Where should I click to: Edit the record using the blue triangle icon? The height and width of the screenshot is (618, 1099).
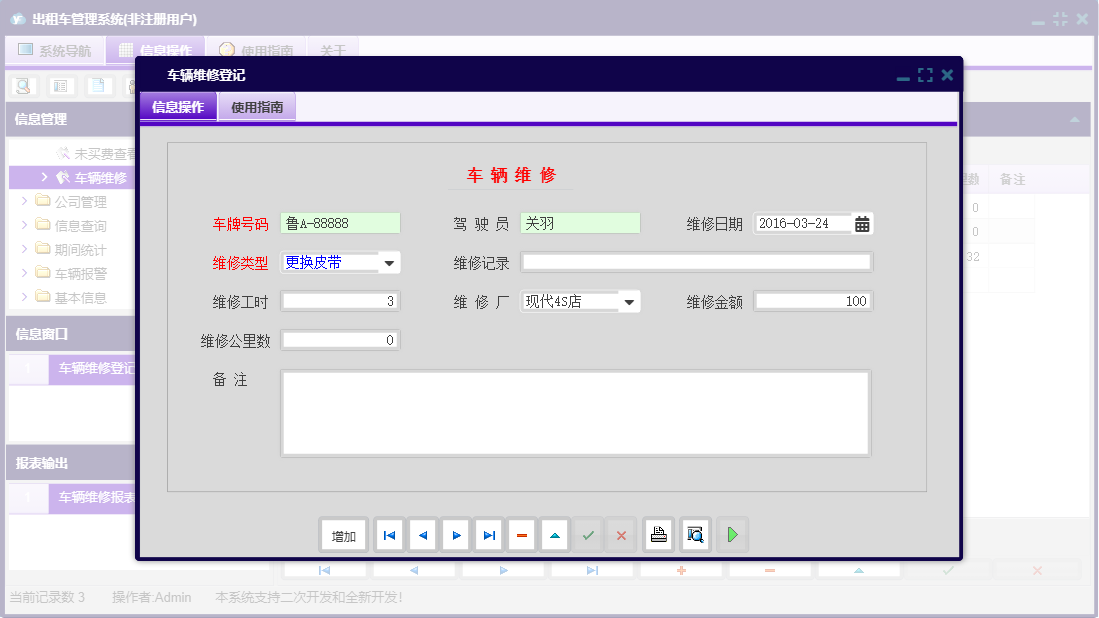[554, 534]
